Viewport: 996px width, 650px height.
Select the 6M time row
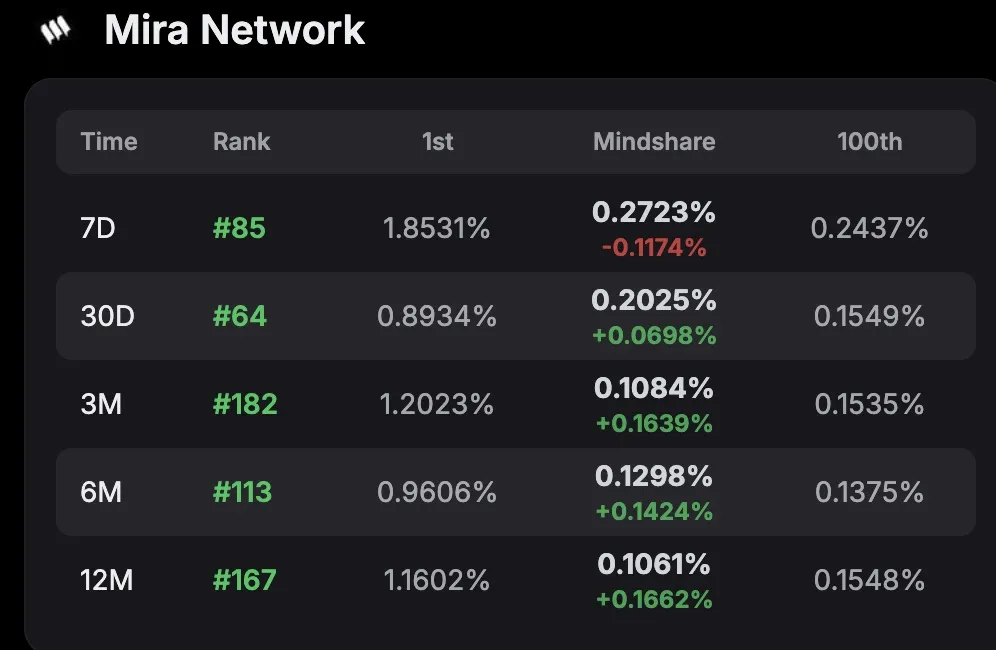[101, 492]
